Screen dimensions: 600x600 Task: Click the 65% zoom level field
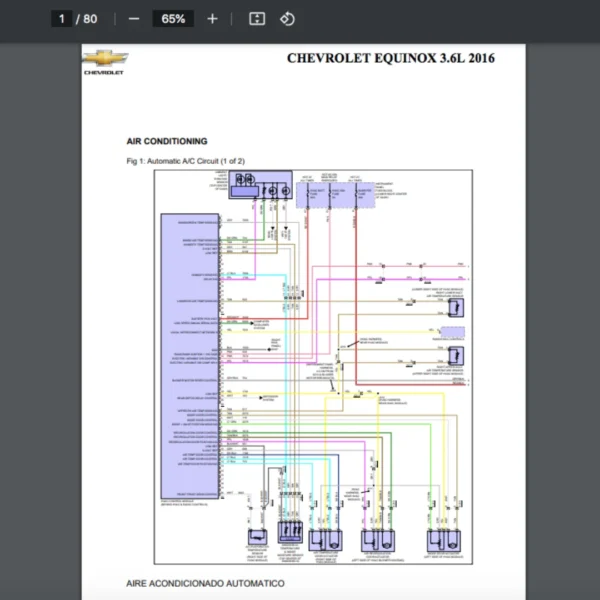tap(173, 19)
